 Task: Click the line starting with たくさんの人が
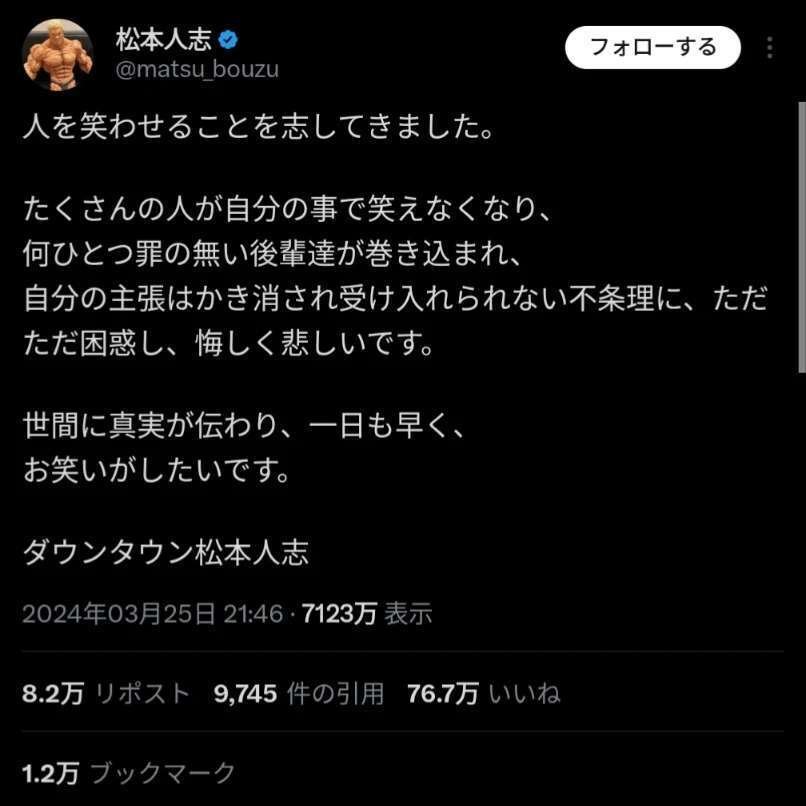(287, 210)
